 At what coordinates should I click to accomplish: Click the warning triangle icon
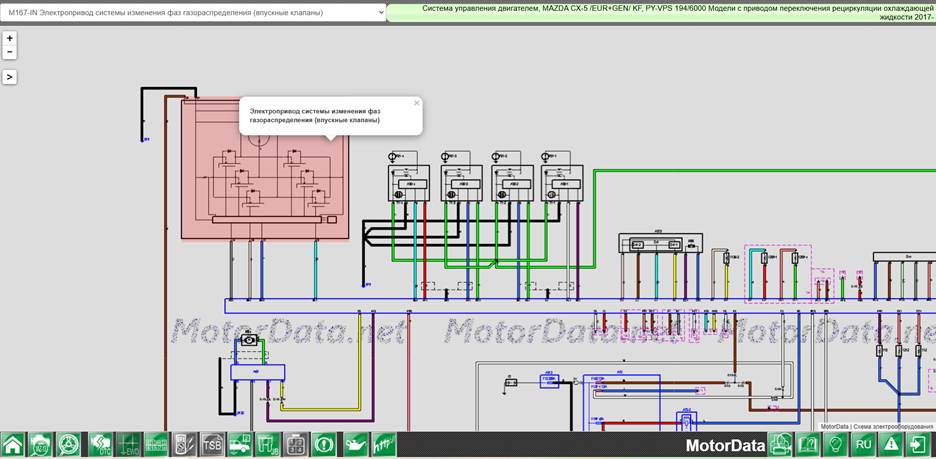pos(892,445)
